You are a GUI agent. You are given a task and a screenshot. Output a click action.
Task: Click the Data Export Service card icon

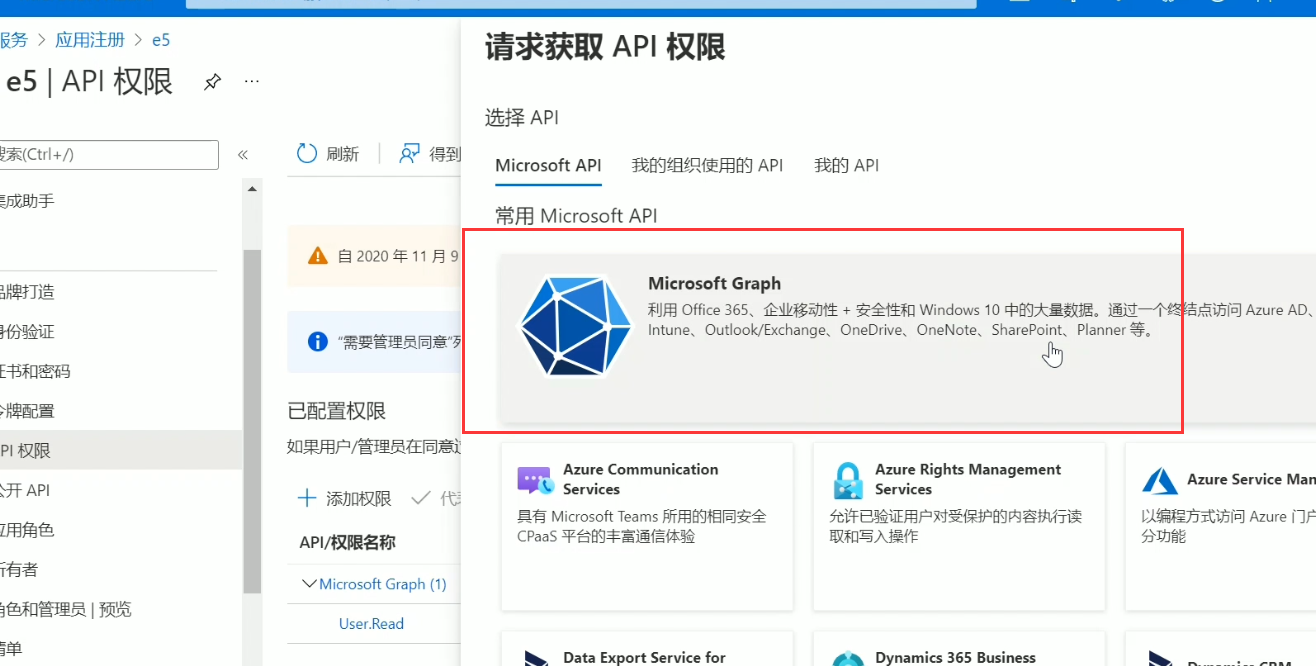(x=536, y=658)
